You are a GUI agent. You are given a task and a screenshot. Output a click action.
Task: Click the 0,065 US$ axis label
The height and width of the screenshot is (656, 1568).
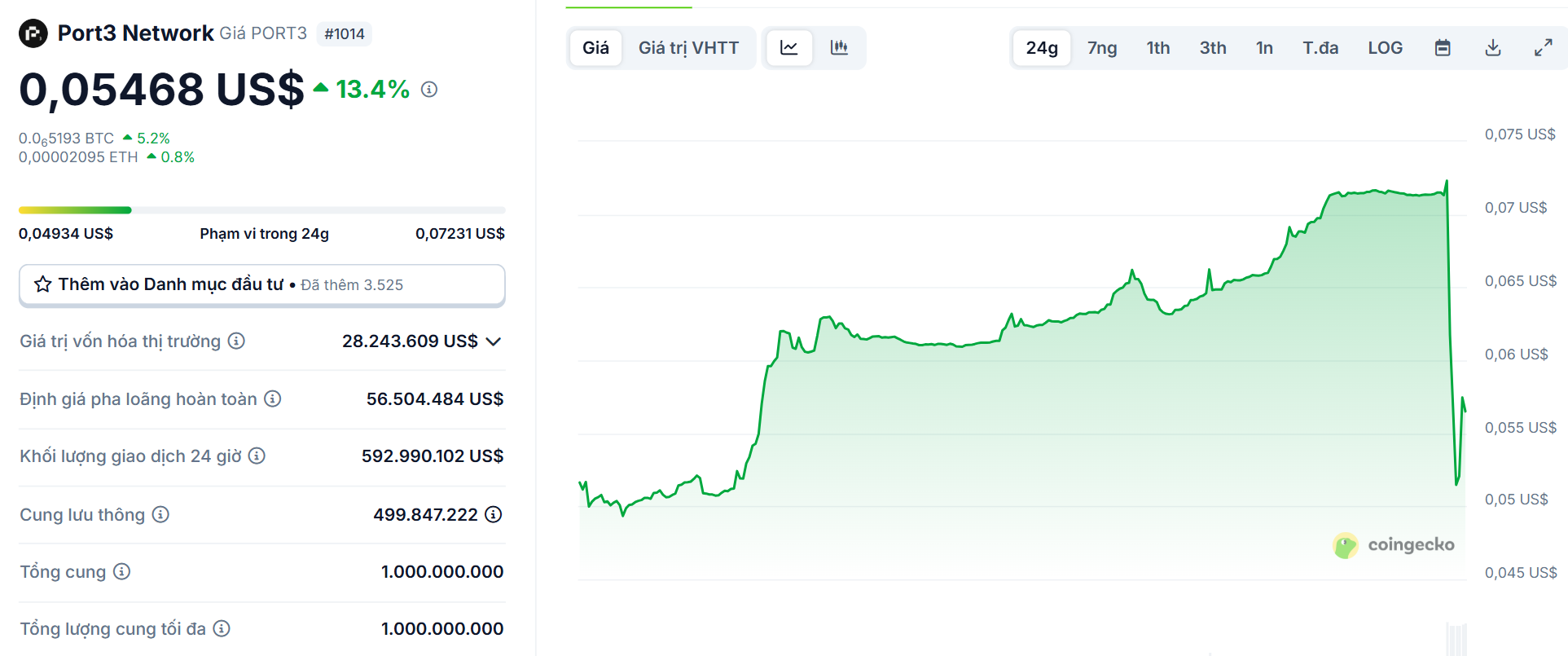tap(1521, 280)
